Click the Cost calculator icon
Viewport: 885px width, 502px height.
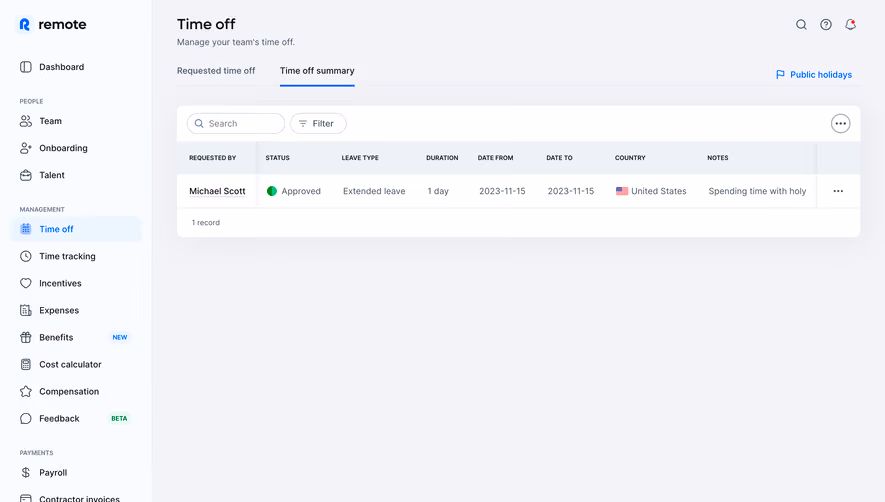[x=25, y=364]
